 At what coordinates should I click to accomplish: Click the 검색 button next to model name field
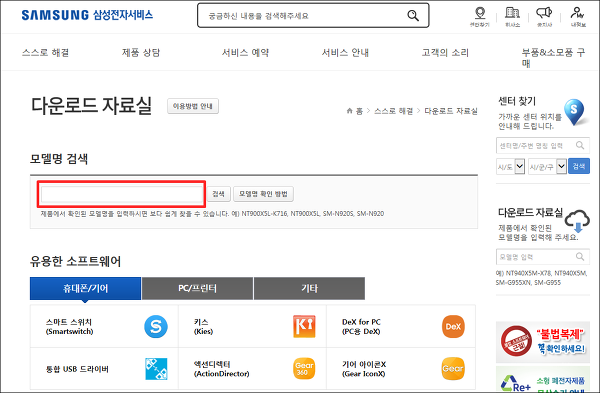tap(218, 194)
